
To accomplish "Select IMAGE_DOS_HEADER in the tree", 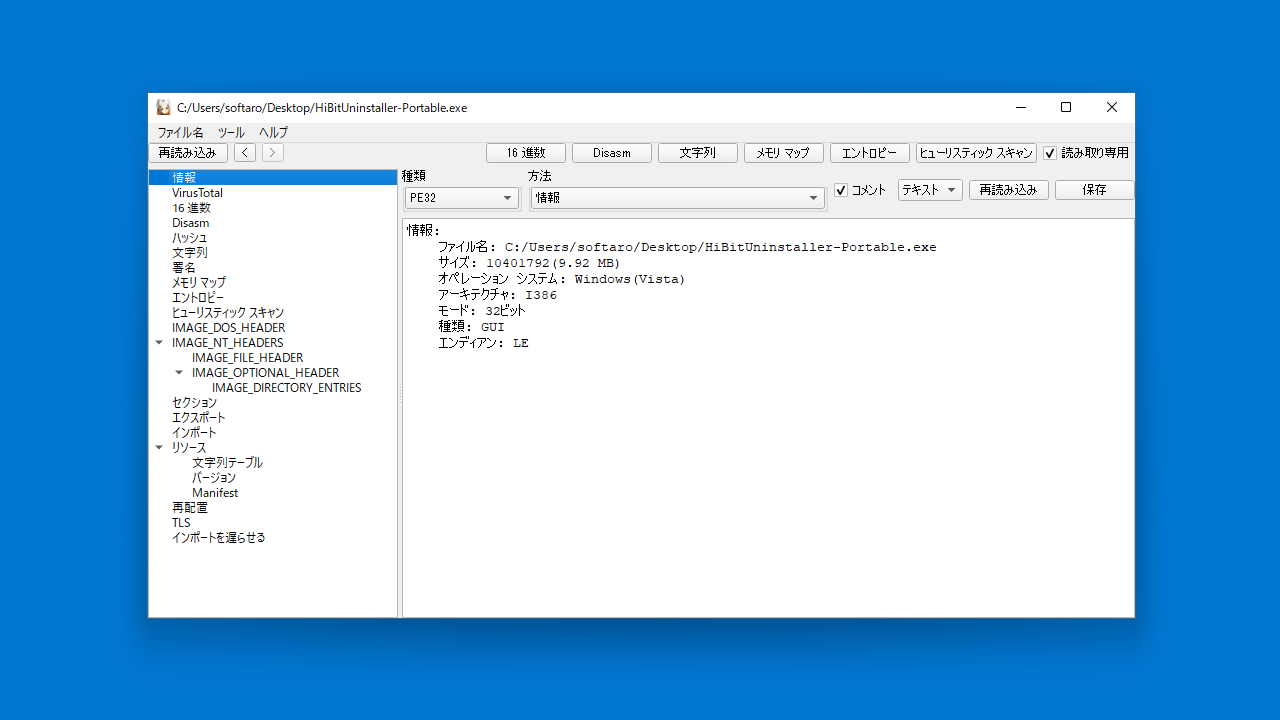I will 228,328.
